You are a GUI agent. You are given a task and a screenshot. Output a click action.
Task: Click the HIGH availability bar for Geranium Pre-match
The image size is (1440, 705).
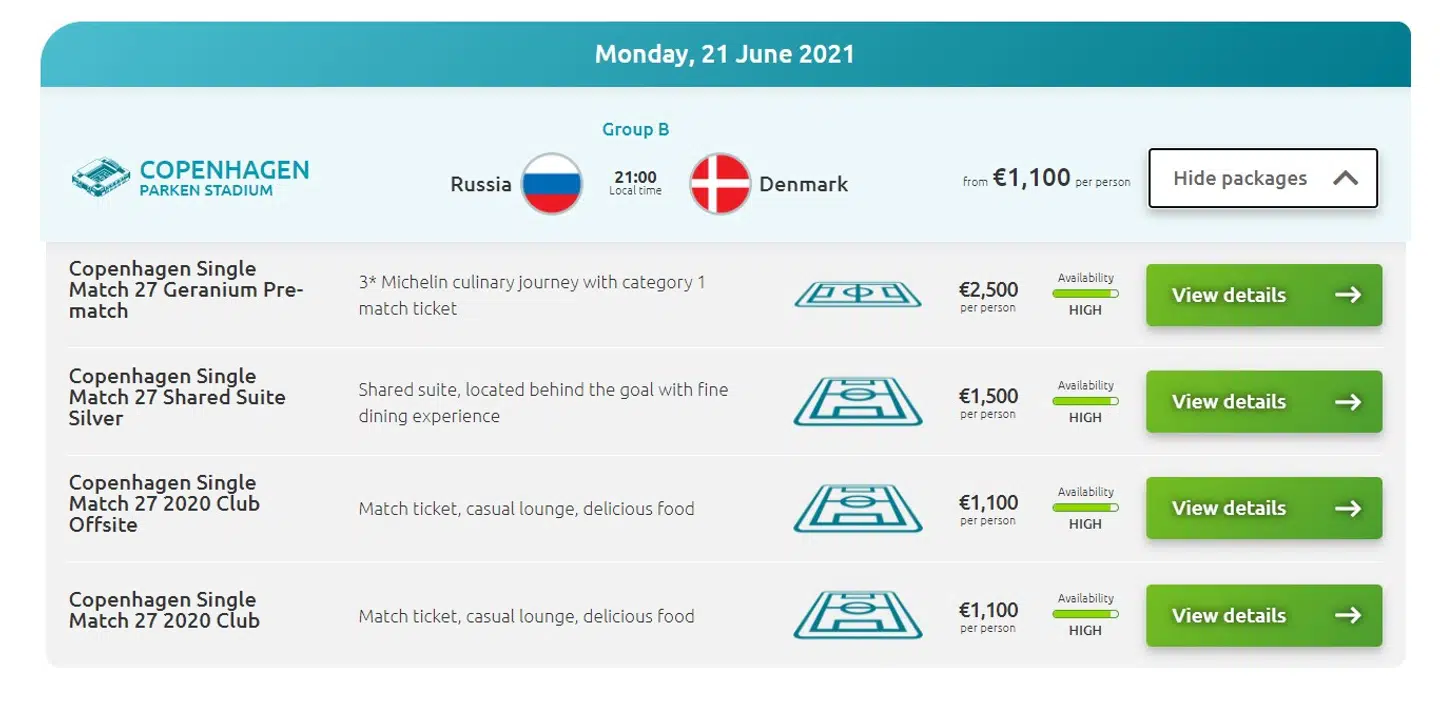[1085, 295]
